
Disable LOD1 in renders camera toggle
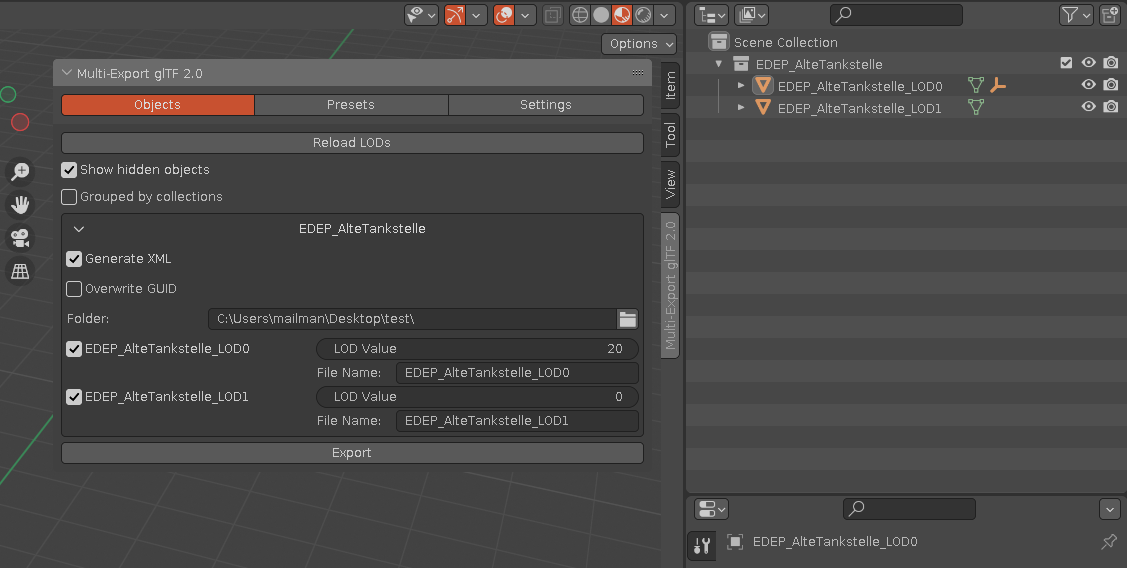click(1111, 107)
